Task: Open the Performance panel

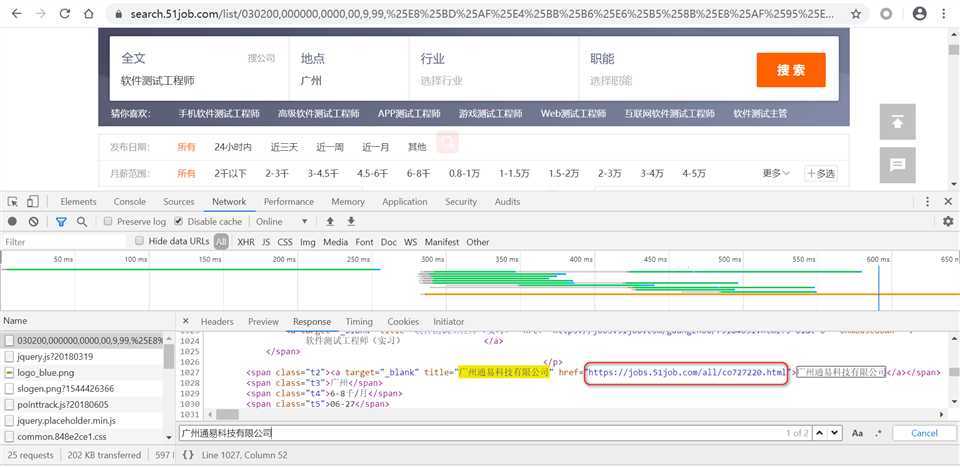Action: click(289, 201)
